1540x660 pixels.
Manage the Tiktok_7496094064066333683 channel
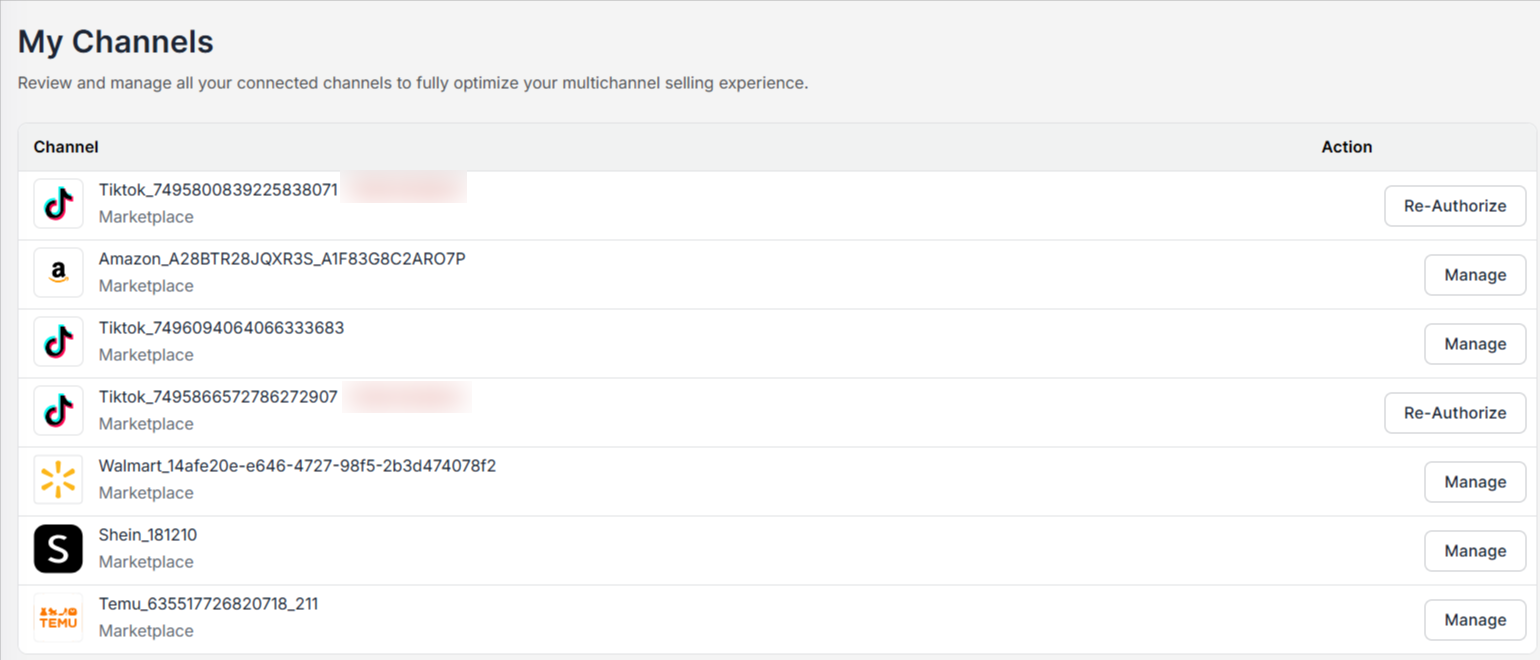[x=1475, y=344]
